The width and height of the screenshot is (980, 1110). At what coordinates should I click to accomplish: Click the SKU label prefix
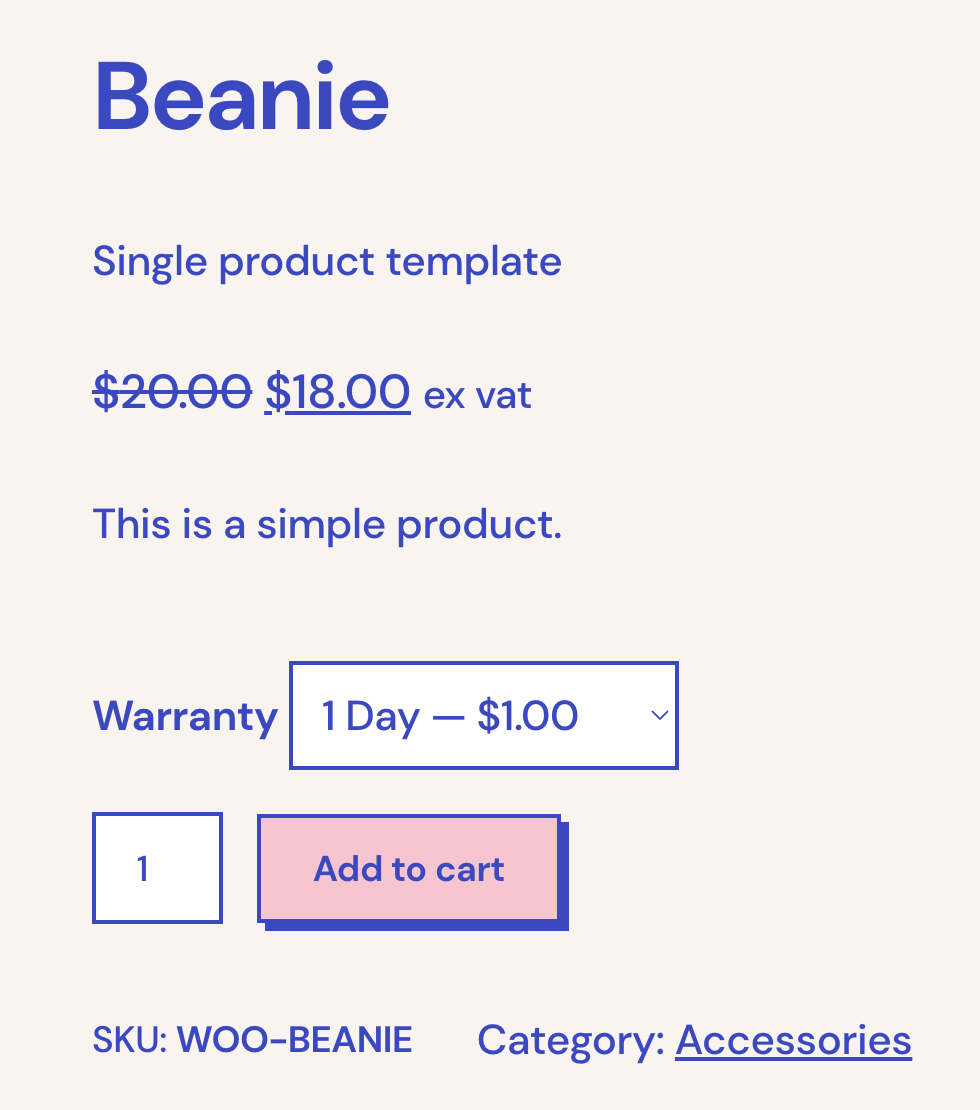coord(128,1040)
